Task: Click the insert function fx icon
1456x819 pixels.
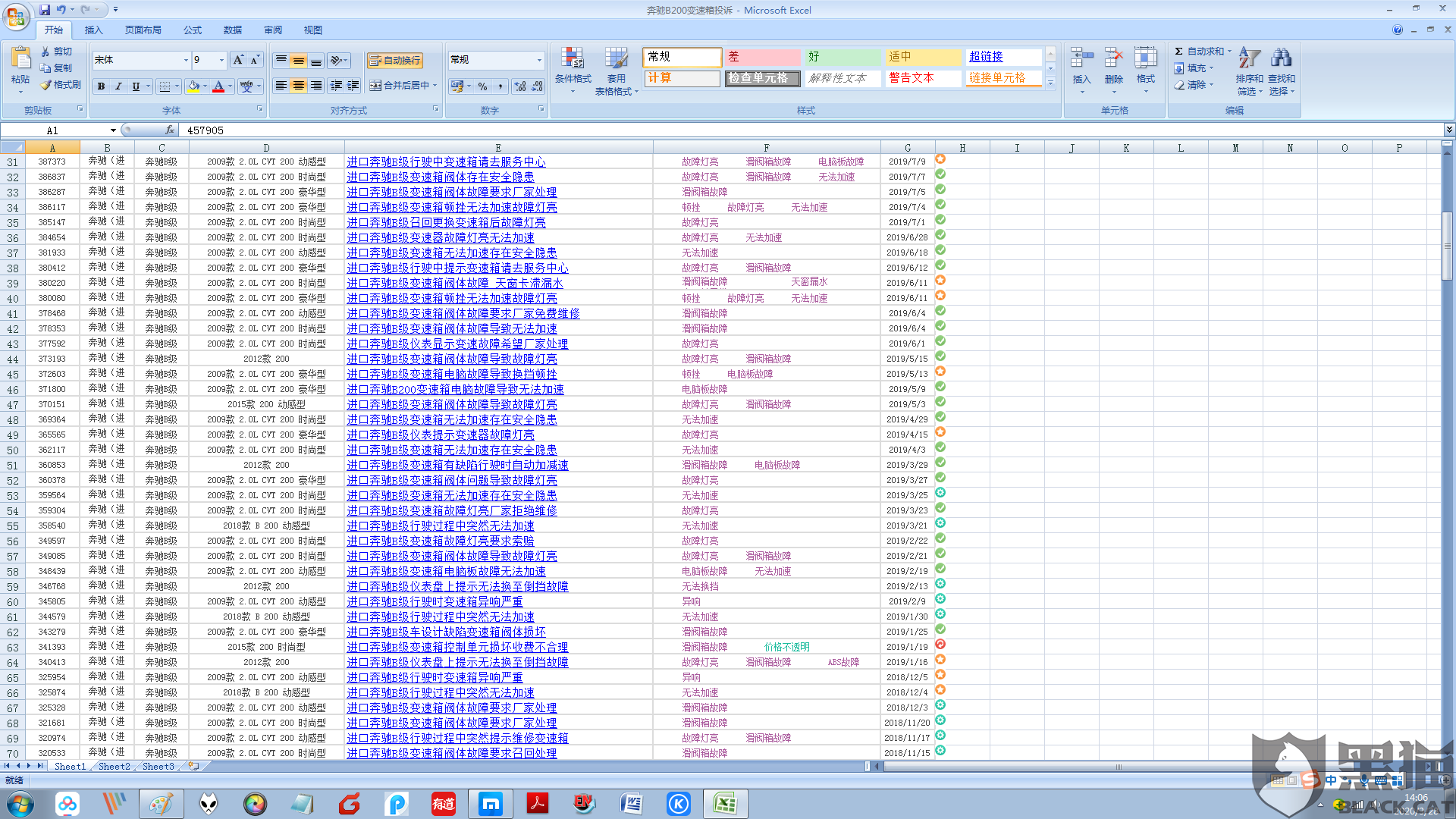Action: pos(170,130)
